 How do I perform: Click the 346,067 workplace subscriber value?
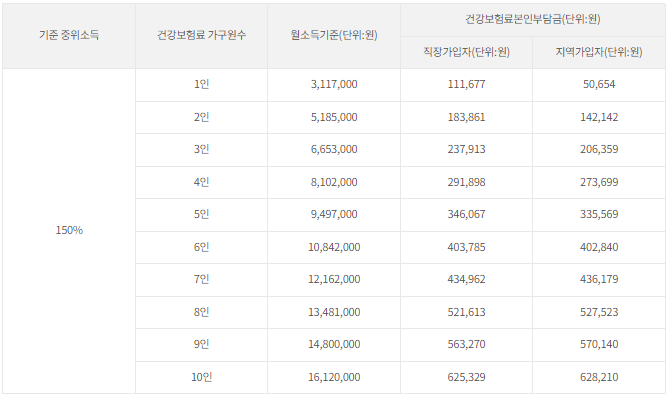coord(466,214)
